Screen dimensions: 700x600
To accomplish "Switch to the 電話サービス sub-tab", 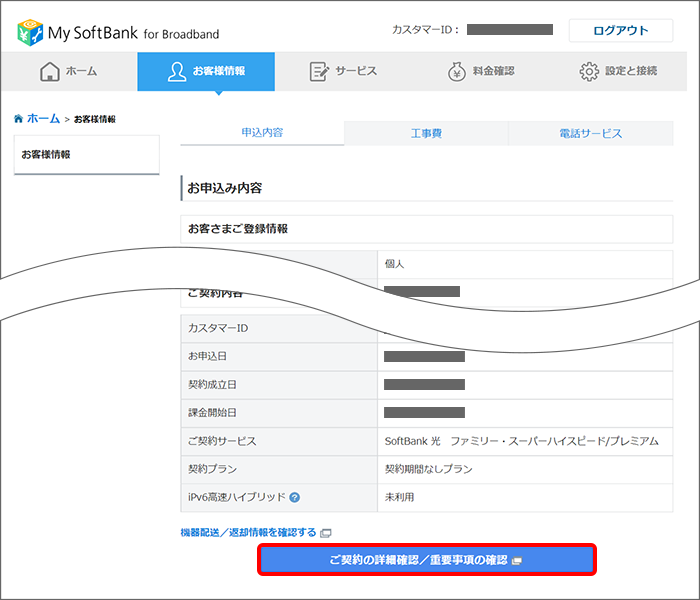I will (591, 133).
